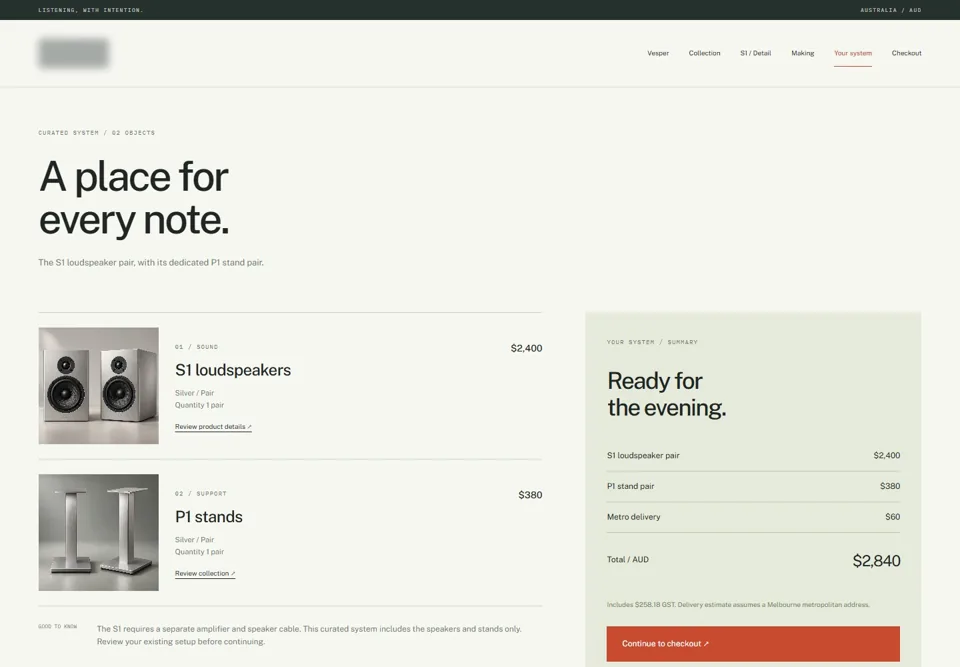The width and height of the screenshot is (960, 667).
Task: Open the S1 / Detail nav item
Action: [x=756, y=53]
